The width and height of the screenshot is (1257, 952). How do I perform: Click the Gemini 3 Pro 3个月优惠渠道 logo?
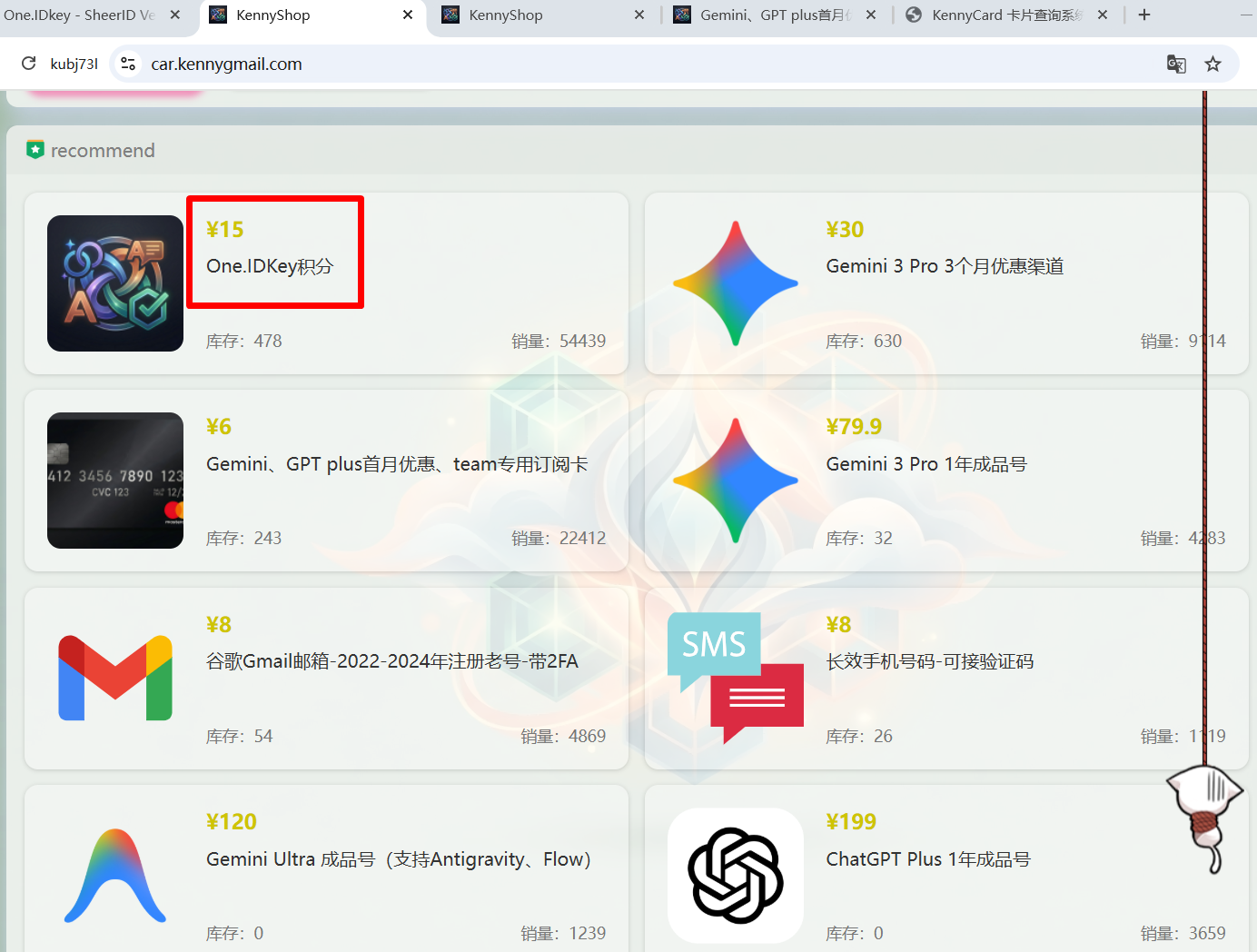[x=736, y=283]
